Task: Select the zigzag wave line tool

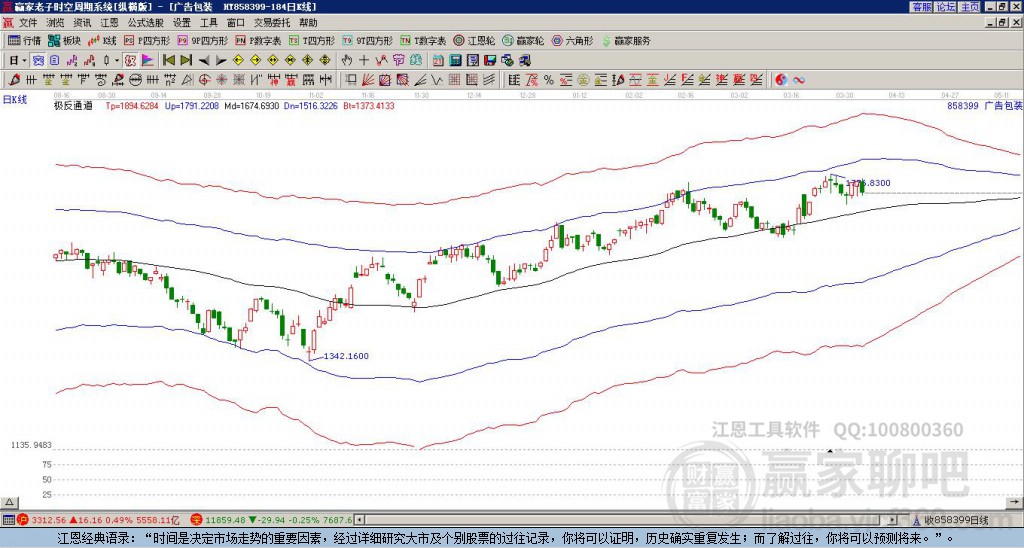Action: [x=436, y=80]
